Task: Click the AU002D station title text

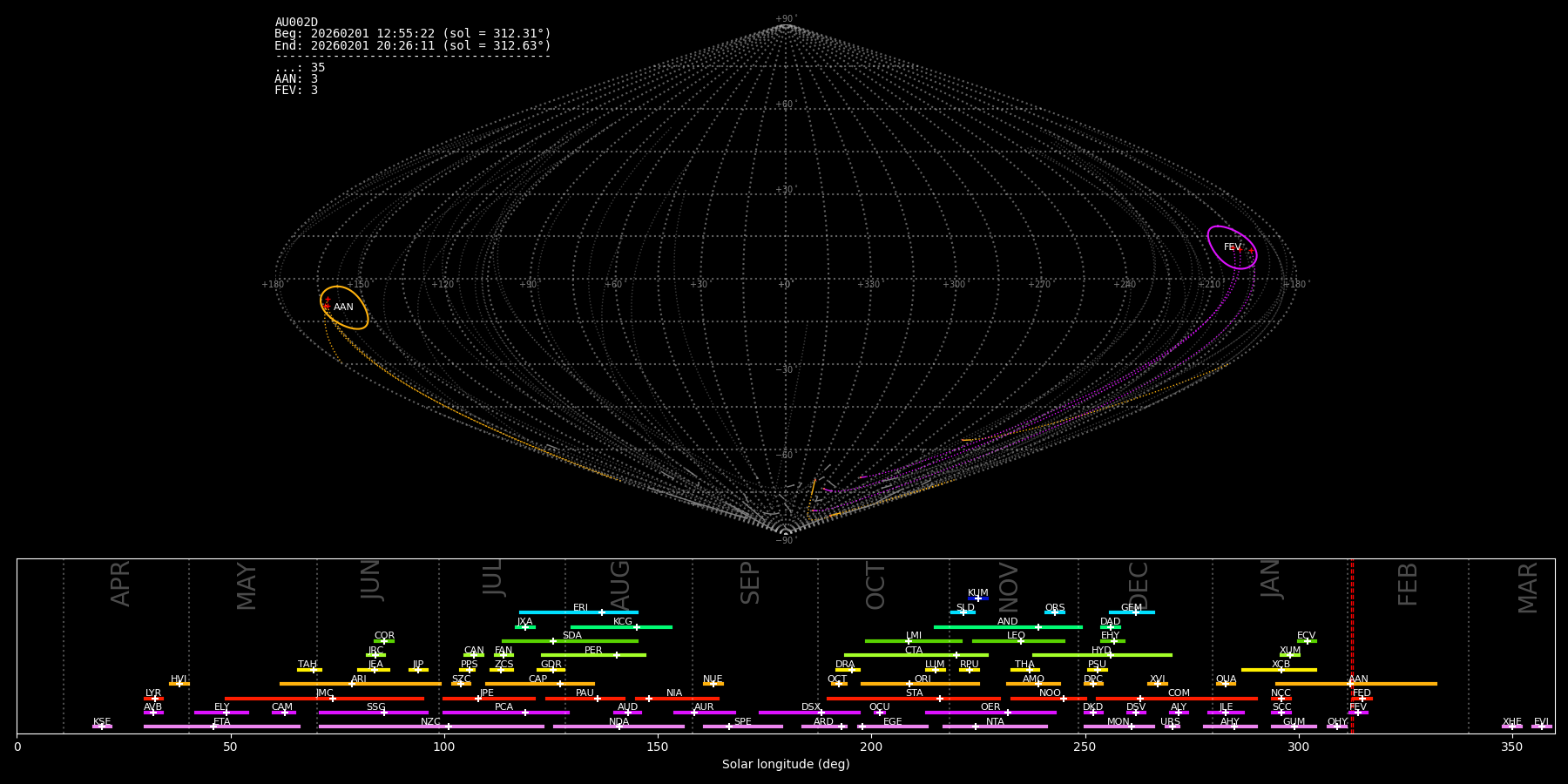Action: pyautogui.click(x=296, y=23)
